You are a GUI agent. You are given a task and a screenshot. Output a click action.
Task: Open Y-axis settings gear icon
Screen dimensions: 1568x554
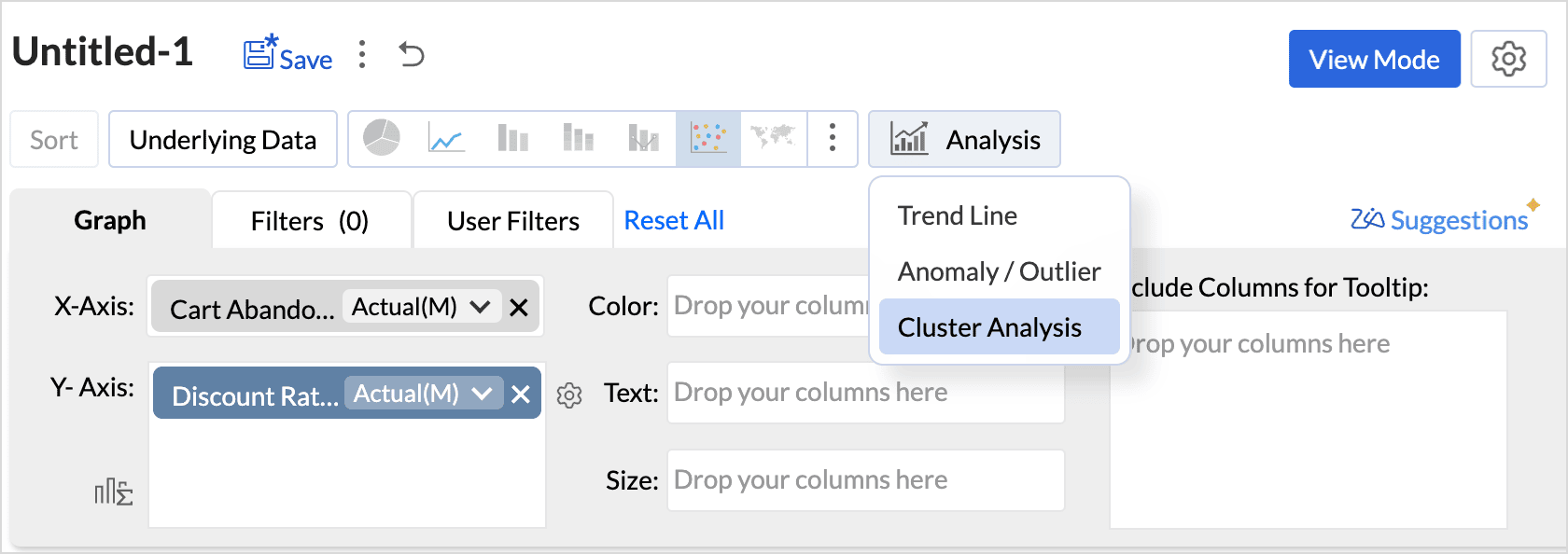(569, 395)
